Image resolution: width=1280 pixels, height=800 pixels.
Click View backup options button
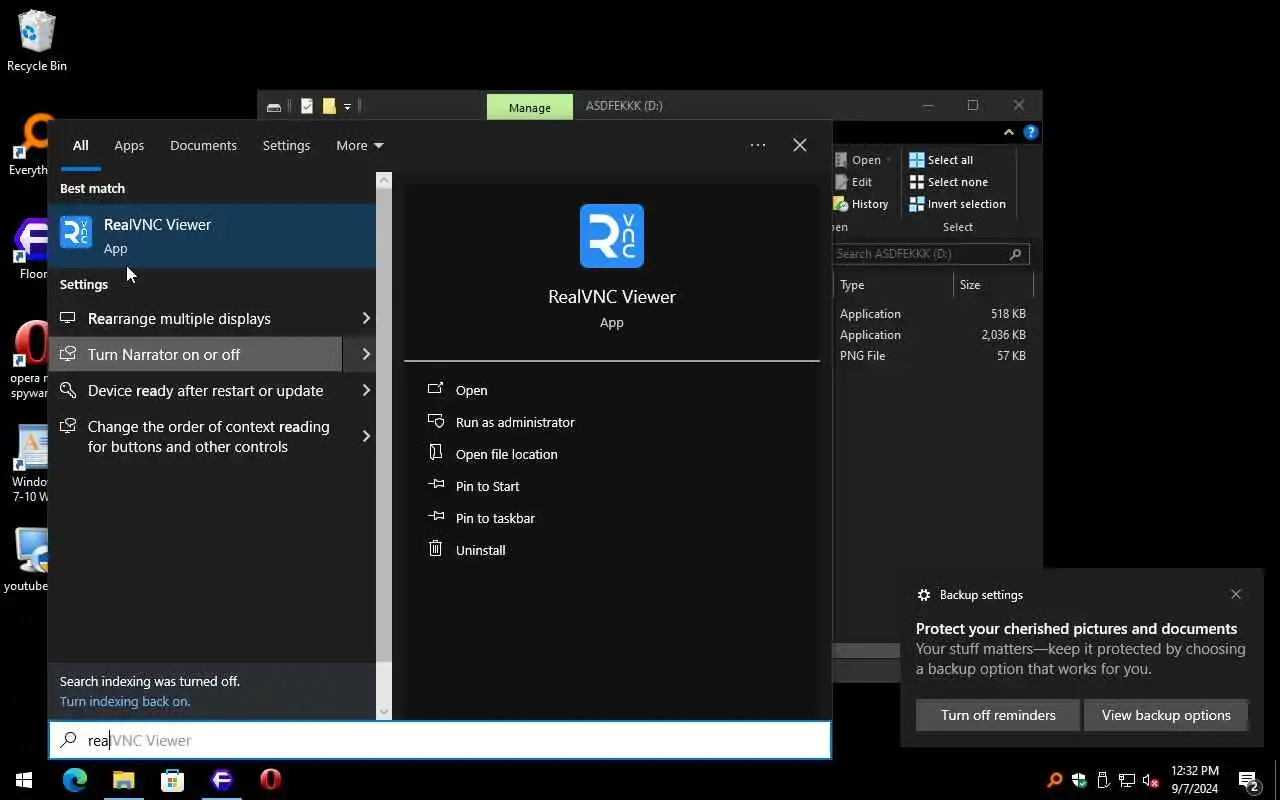1166,715
